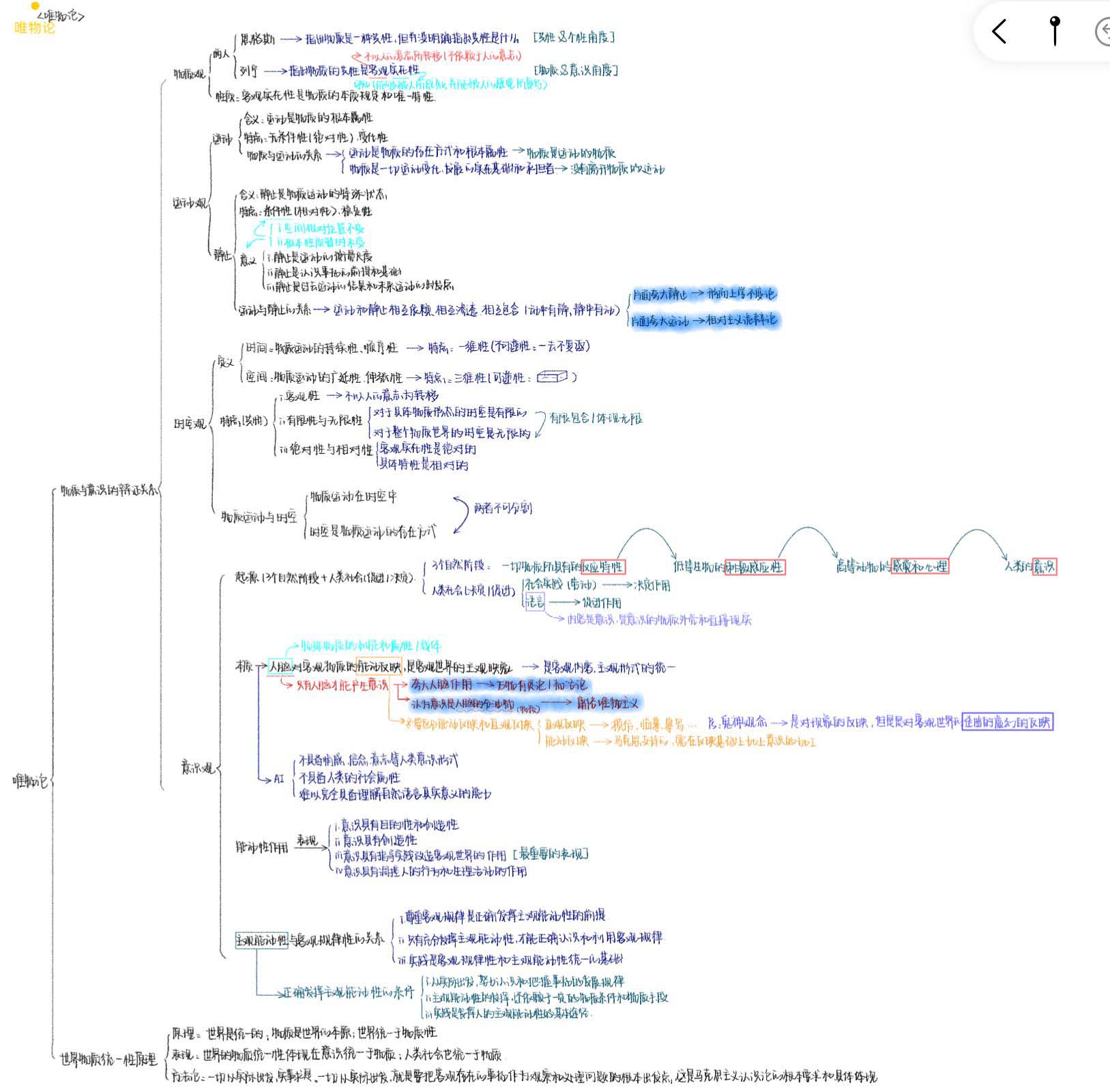Select the 运动观 node
1110x1092 pixels.
189,203
